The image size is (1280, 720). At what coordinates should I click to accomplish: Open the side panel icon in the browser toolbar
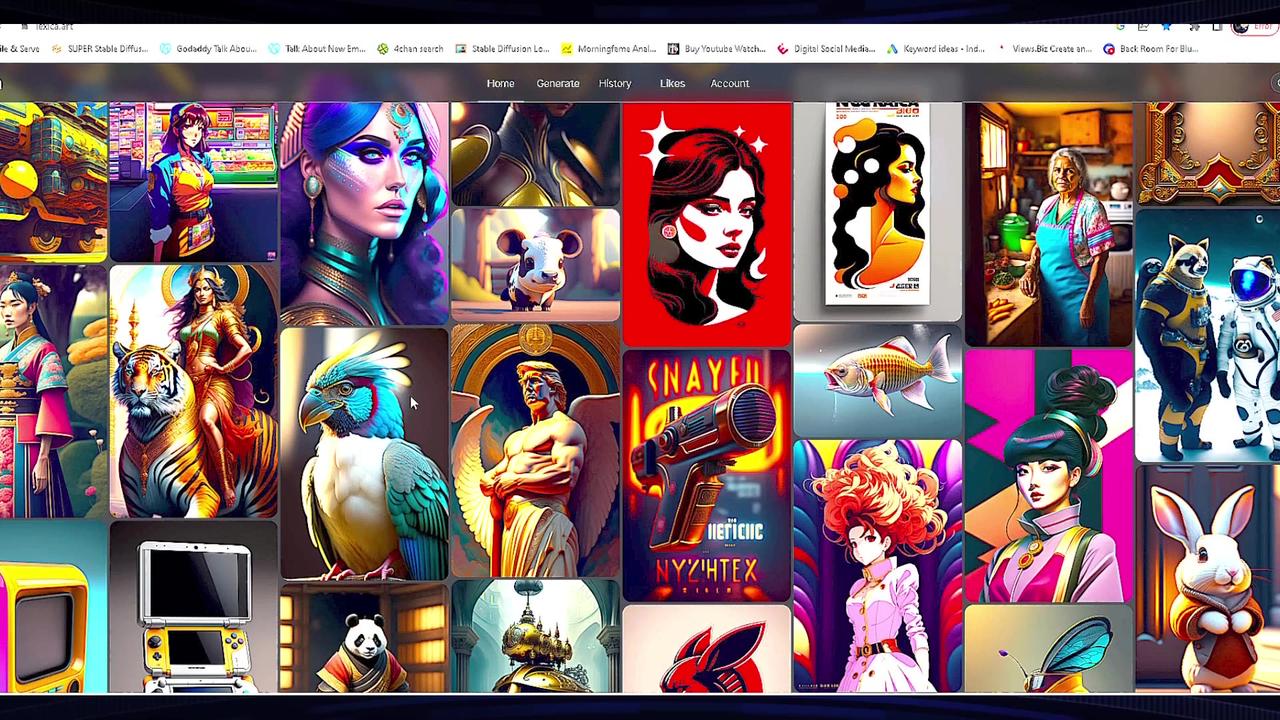pos(1217,27)
